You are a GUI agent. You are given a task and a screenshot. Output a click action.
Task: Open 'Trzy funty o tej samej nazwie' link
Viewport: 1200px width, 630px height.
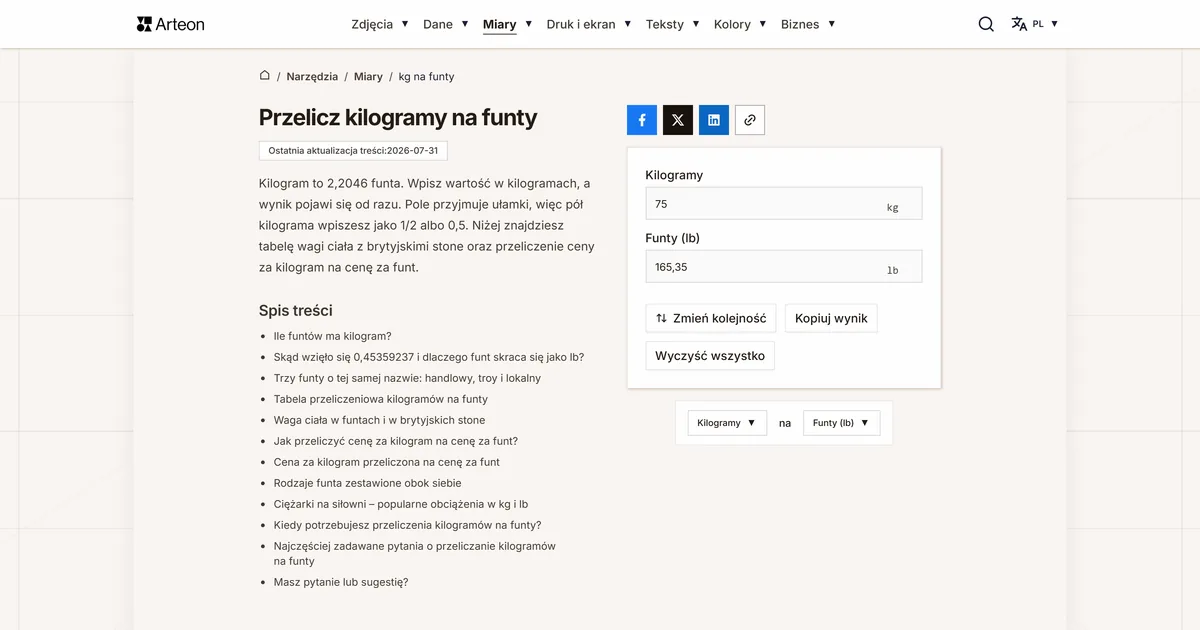coord(407,378)
